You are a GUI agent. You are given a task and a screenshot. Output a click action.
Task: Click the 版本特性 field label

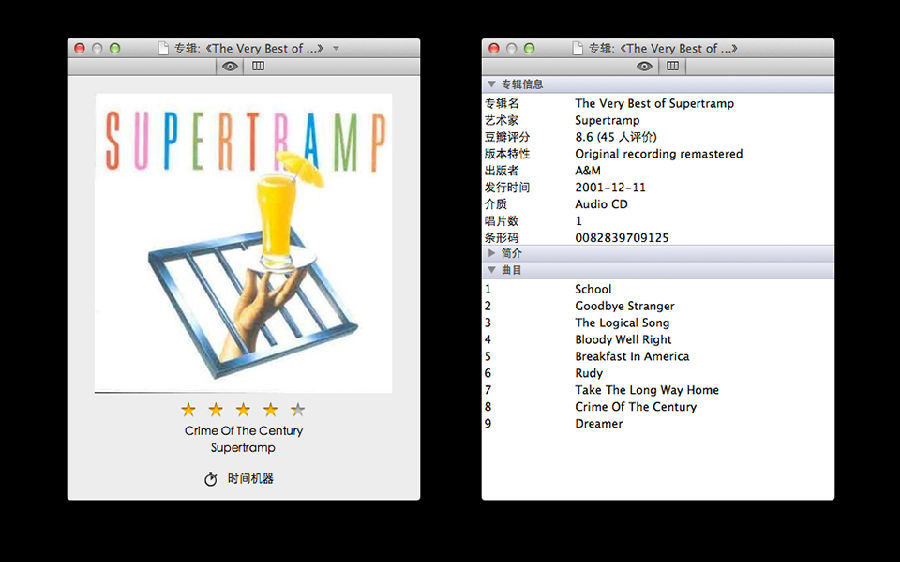(507, 154)
